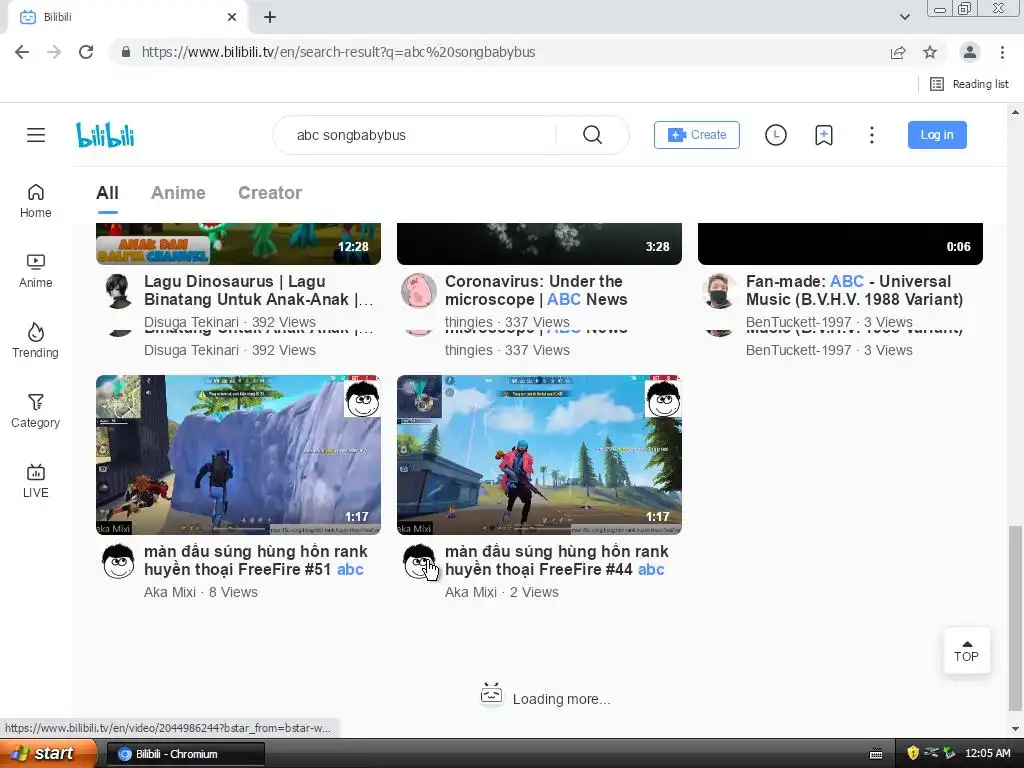
Task: Click the browser address bar URL
Action: [x=338, y=52]
